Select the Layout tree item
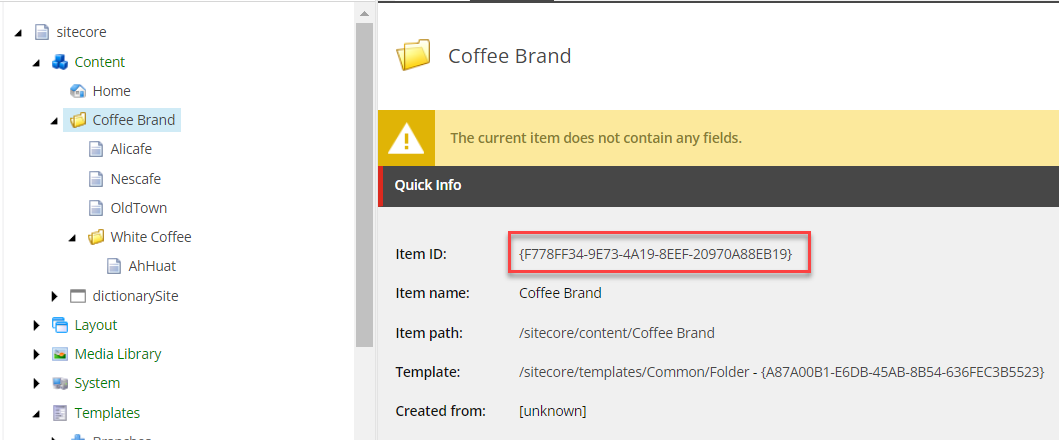The width and height of the screenshot is (1059, 440). [x=96, y=325]
